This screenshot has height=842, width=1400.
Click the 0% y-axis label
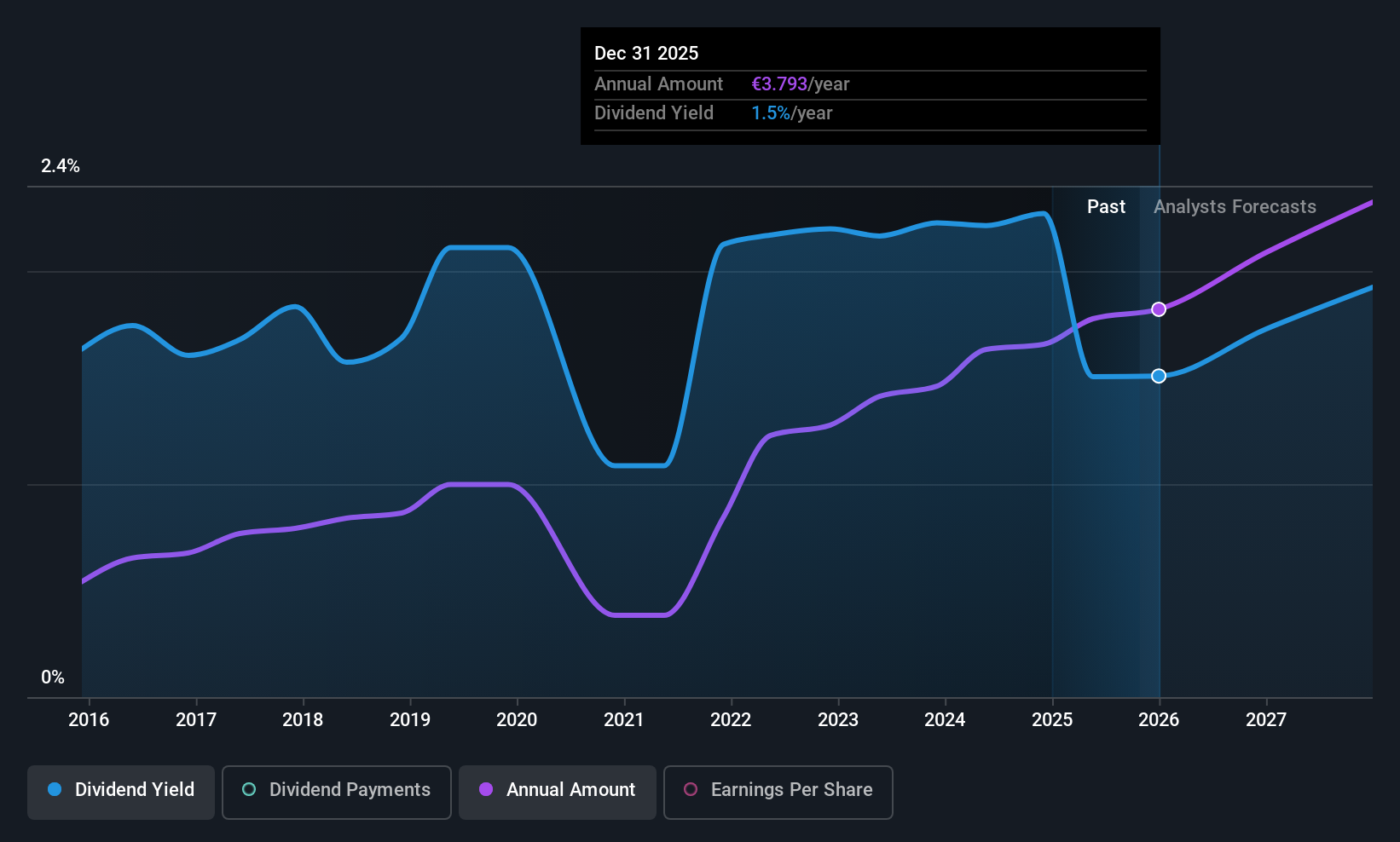[x=53, y=678]
